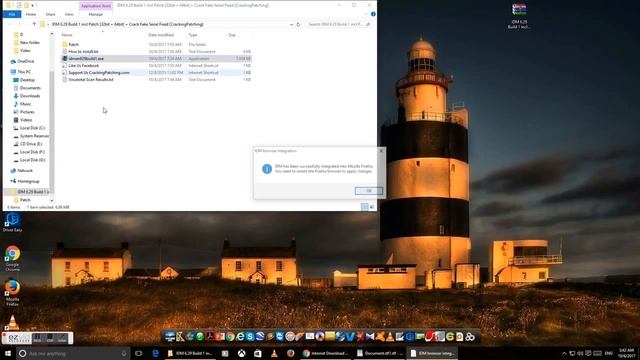Open Downloads in the navigation pane
Screen dimensions: 640x360
[x=30, y=96]
